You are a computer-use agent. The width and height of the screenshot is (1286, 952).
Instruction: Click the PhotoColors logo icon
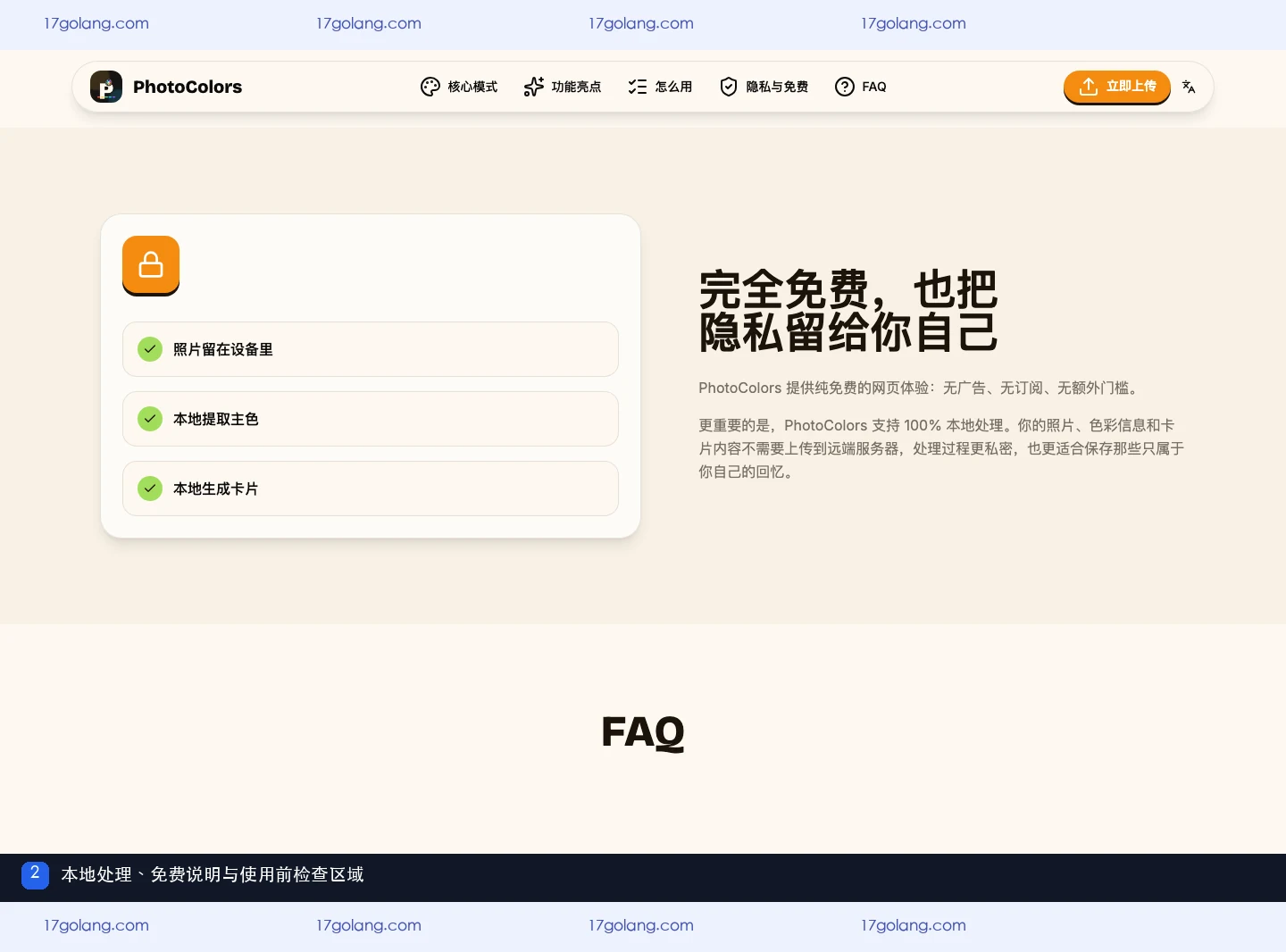coord(106,87)
